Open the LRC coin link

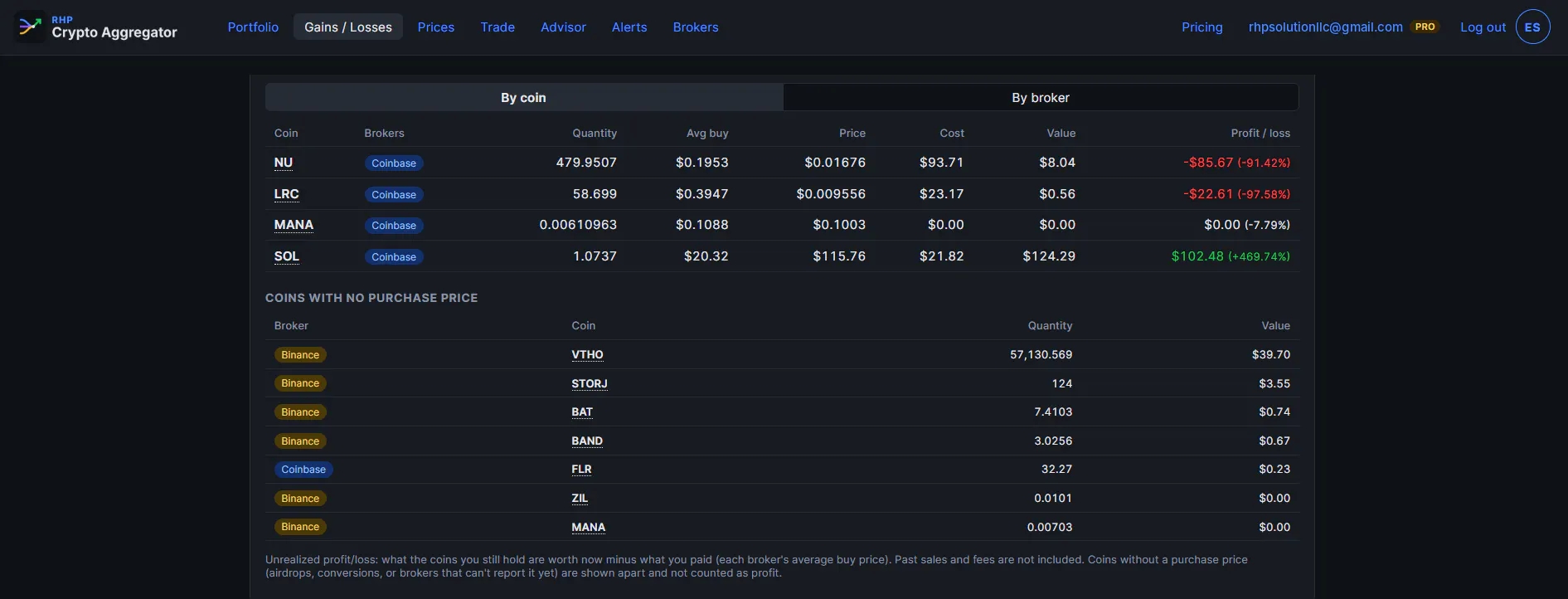point(286,194)
